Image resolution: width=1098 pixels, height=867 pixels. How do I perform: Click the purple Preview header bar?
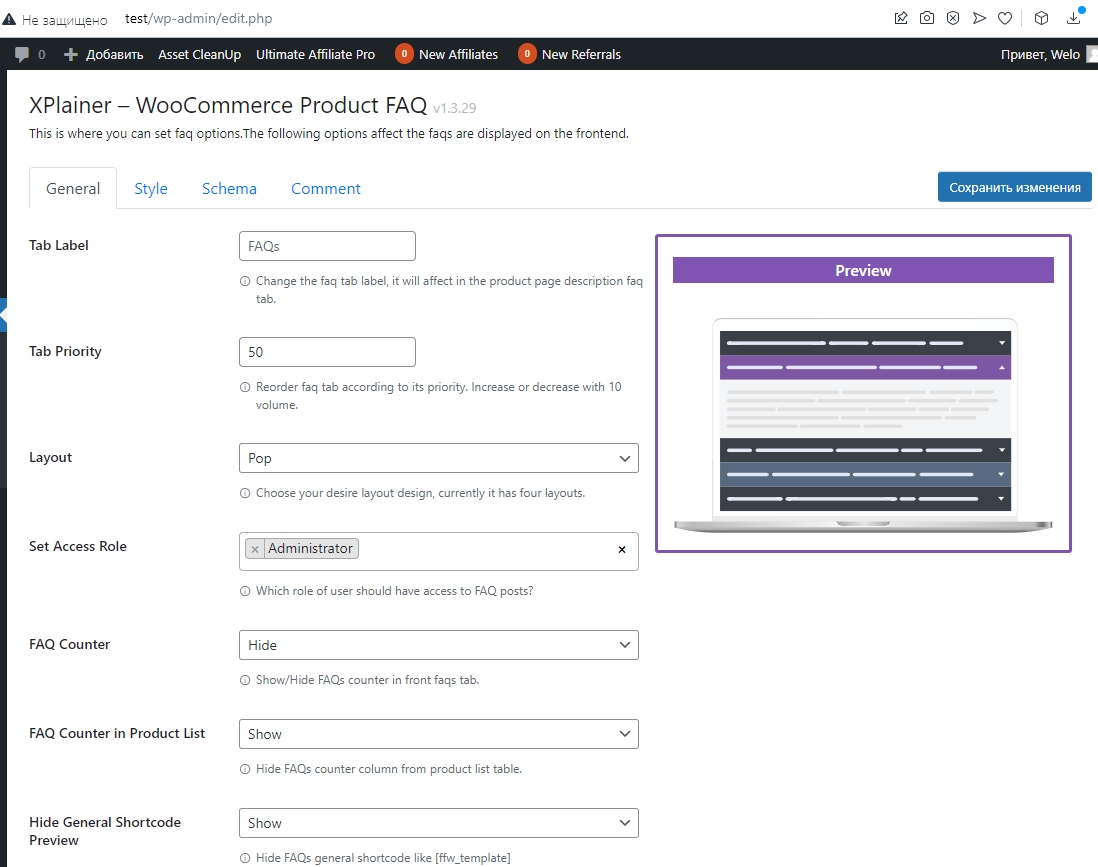tap(863, 270)
